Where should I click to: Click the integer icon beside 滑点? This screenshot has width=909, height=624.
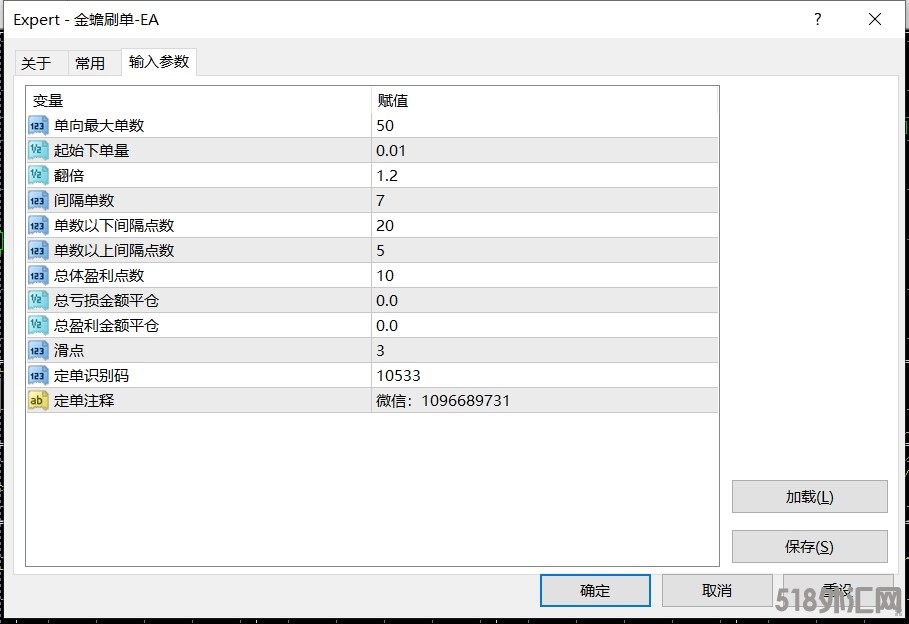click(x=38, y=350)
